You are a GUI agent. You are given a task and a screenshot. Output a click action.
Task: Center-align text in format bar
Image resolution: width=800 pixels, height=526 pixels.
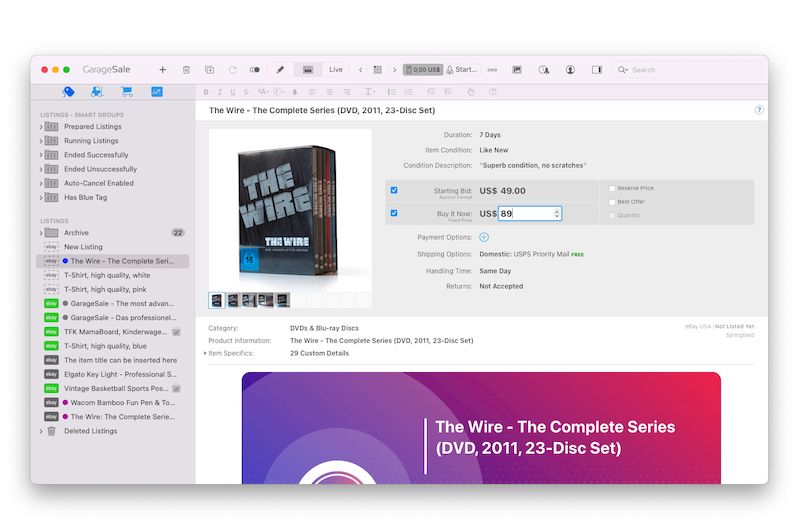(330, 92)
